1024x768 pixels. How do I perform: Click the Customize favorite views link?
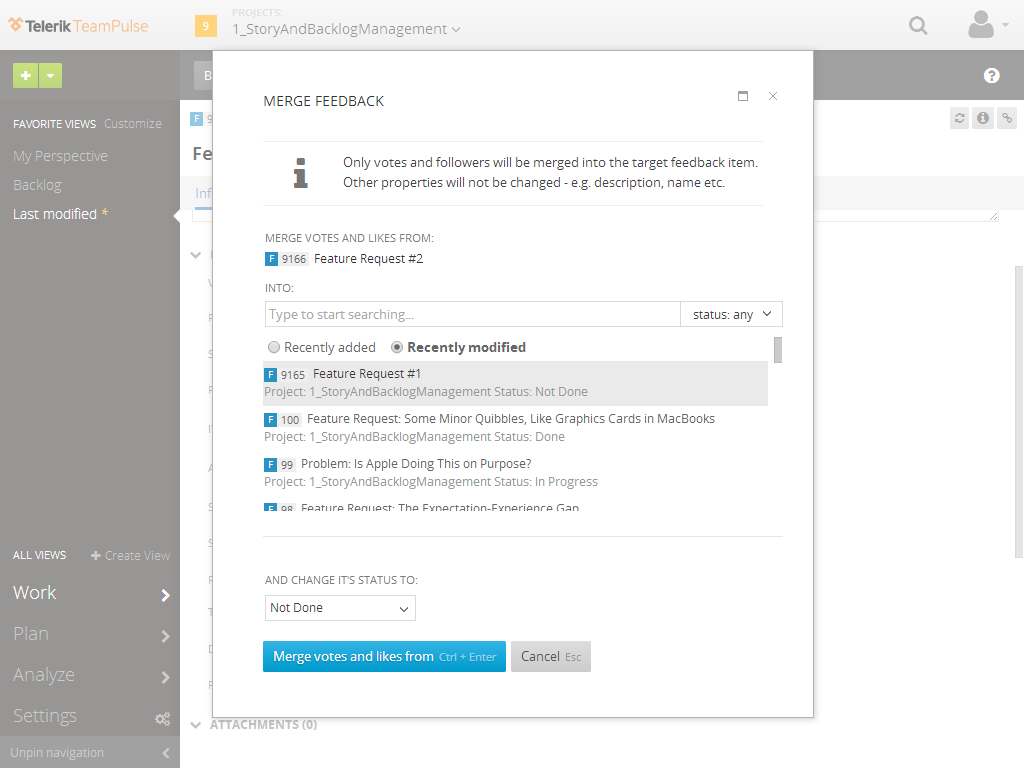[133, 123]
